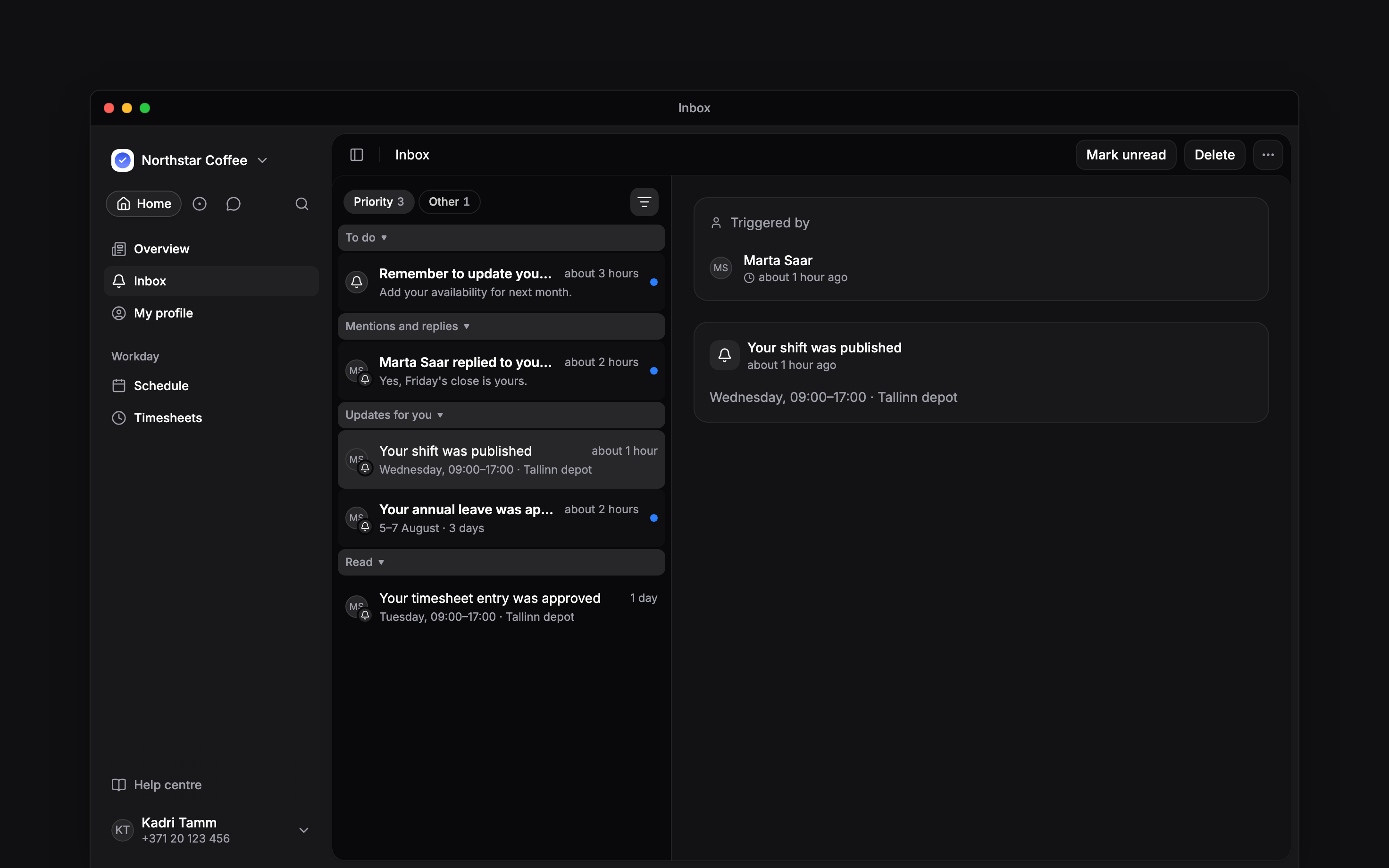Go to My profile
The width and height of the screenshot is (1389, 868).
click(x=211, y=313)
